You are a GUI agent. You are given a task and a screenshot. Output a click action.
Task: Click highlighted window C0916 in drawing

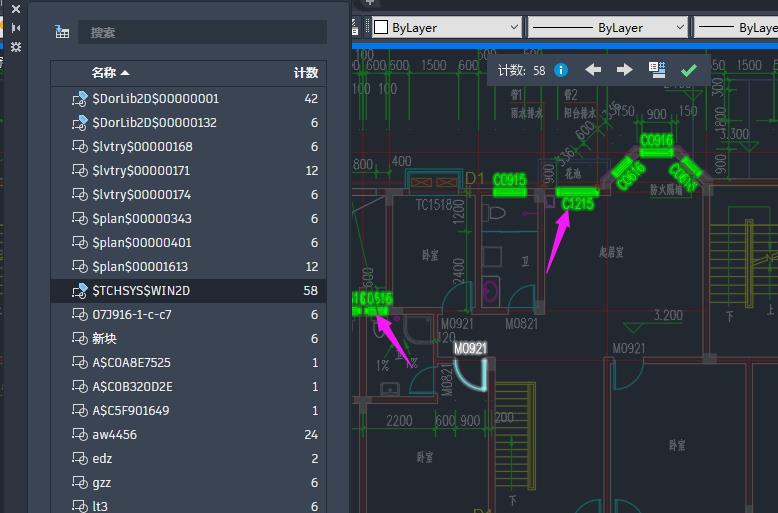[x=656, y=145]
